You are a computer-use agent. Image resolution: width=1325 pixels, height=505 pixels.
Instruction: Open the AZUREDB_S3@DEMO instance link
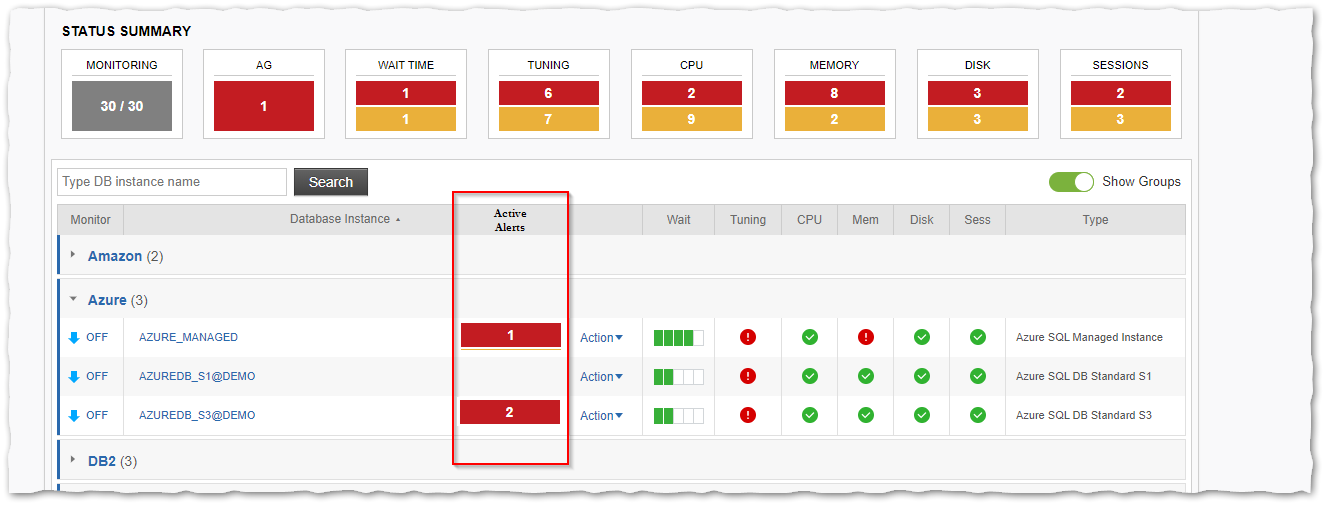click(x=197, y=415)
